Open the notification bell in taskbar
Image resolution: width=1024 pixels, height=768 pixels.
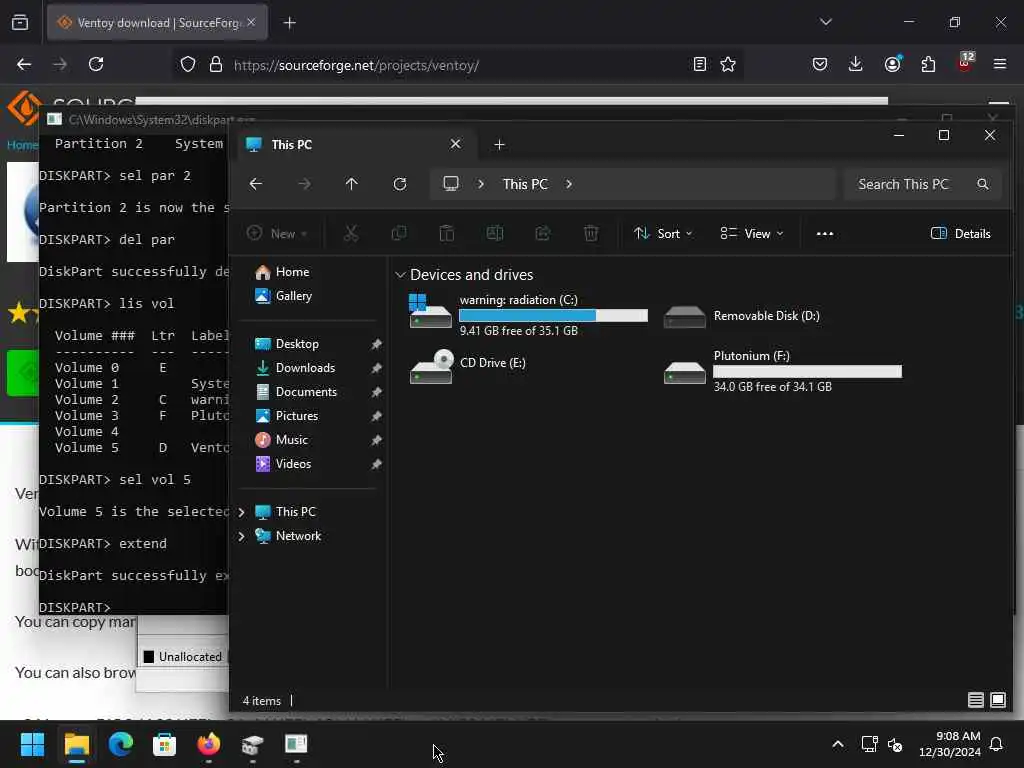tap(997, 744)
